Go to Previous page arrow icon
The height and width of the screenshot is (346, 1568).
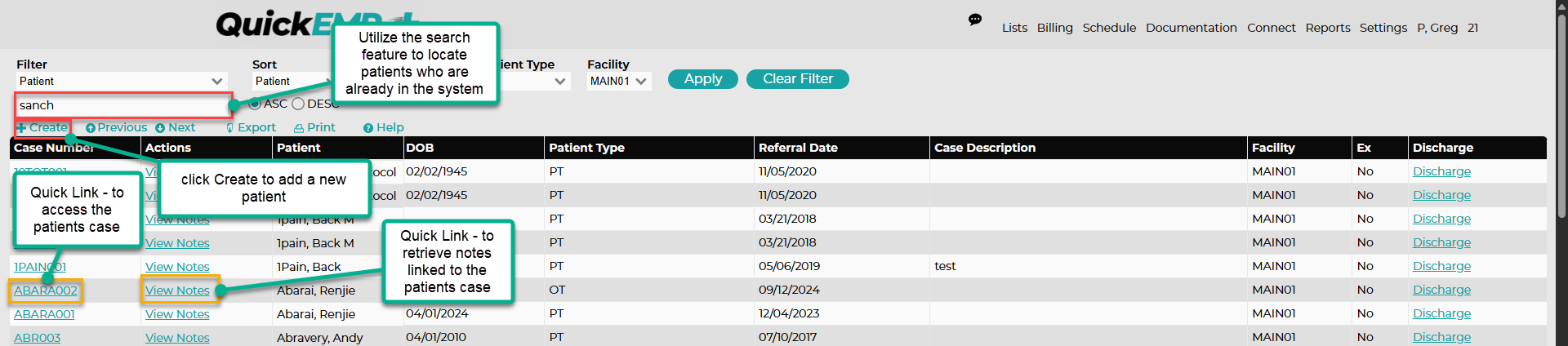(x=91, y=128)
